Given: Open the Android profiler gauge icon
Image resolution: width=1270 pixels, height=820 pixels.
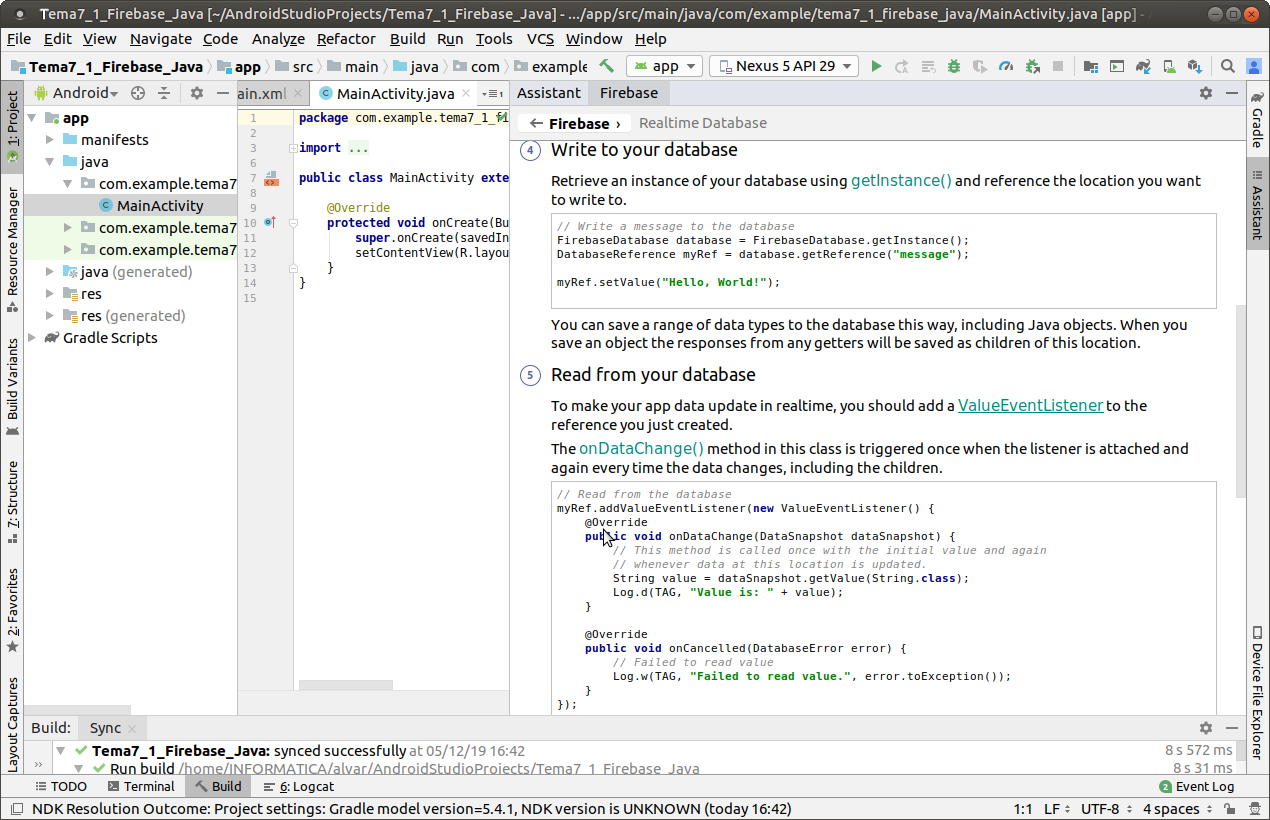Looking at the screenshot, I should coord(1006,66).
